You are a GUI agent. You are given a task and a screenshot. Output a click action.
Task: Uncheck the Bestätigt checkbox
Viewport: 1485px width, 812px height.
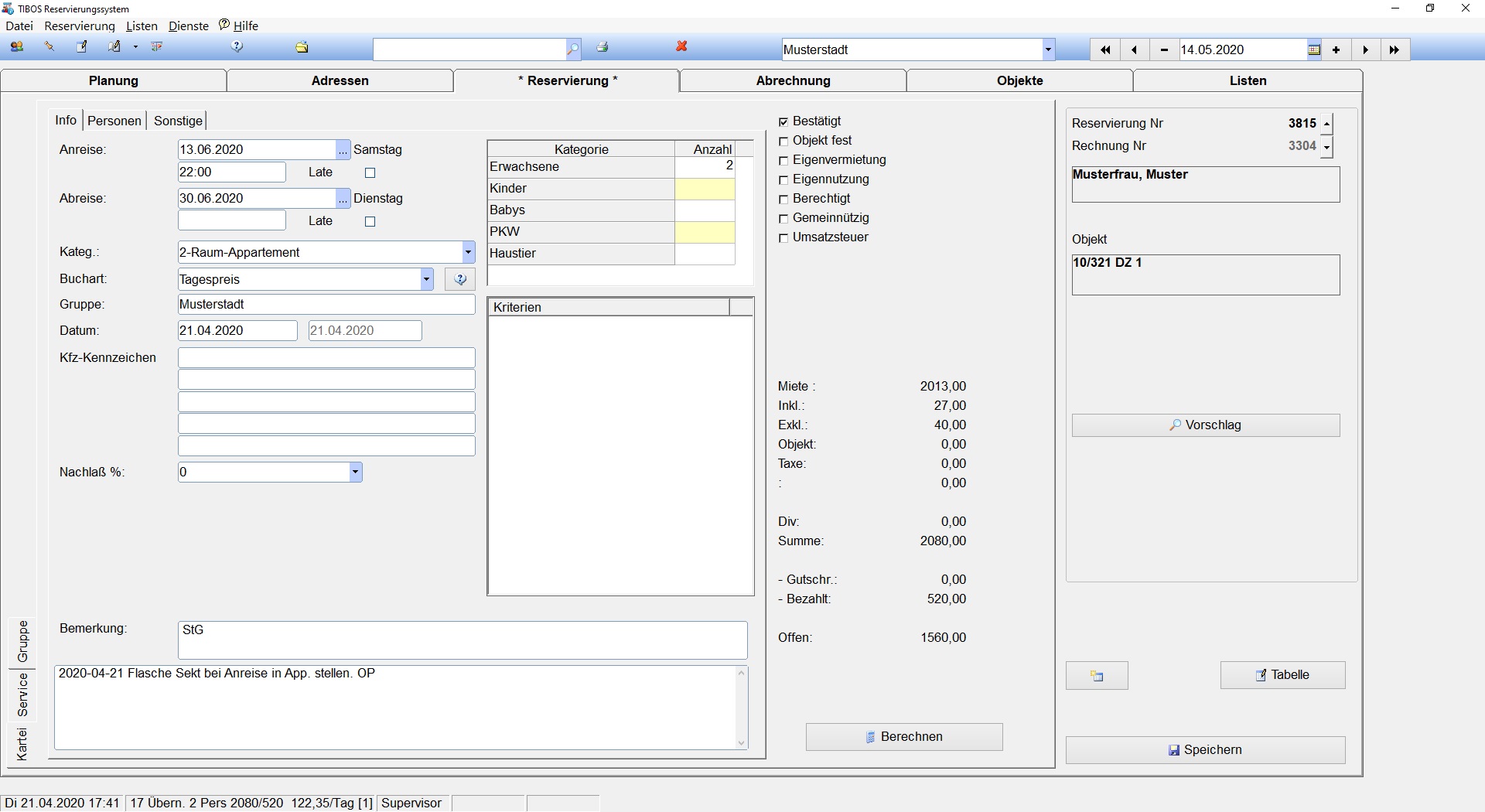(783, 122)
